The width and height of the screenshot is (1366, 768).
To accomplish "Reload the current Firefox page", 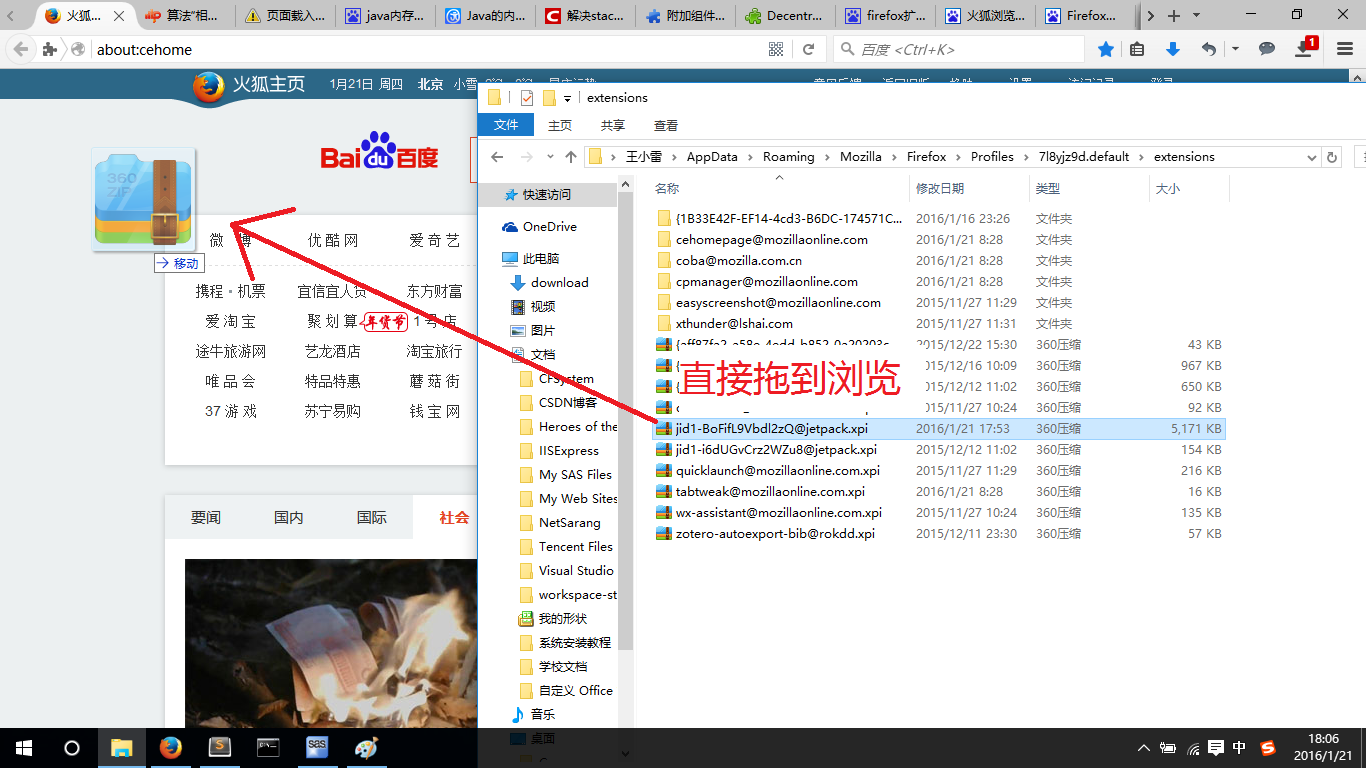I will (808, 49).
